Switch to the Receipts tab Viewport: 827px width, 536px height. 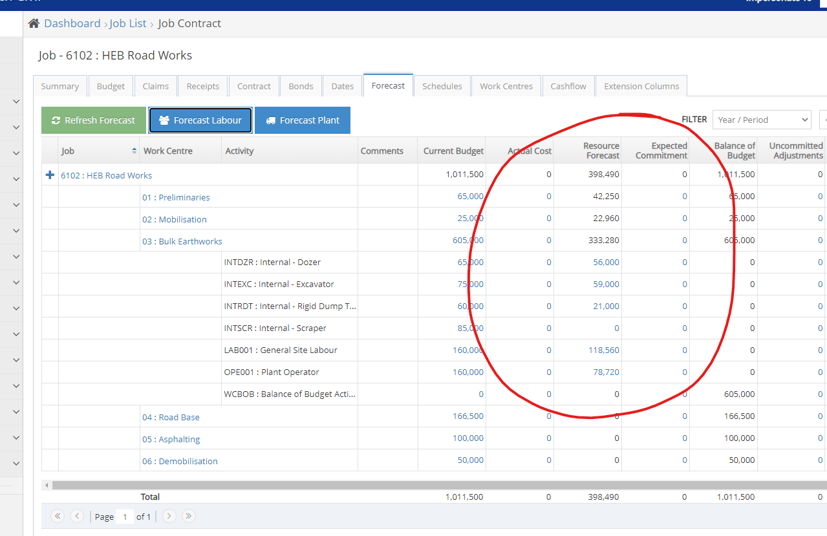click(x=203, y=86)
